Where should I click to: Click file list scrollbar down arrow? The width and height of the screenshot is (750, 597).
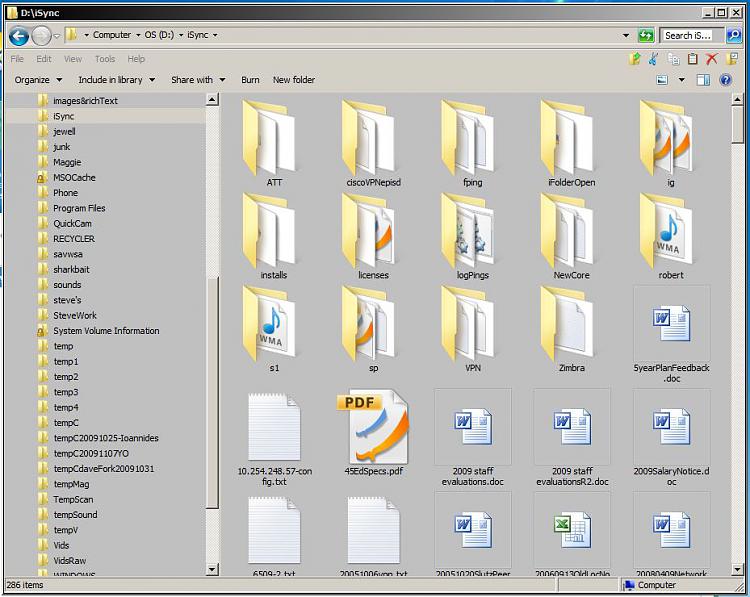737,569
